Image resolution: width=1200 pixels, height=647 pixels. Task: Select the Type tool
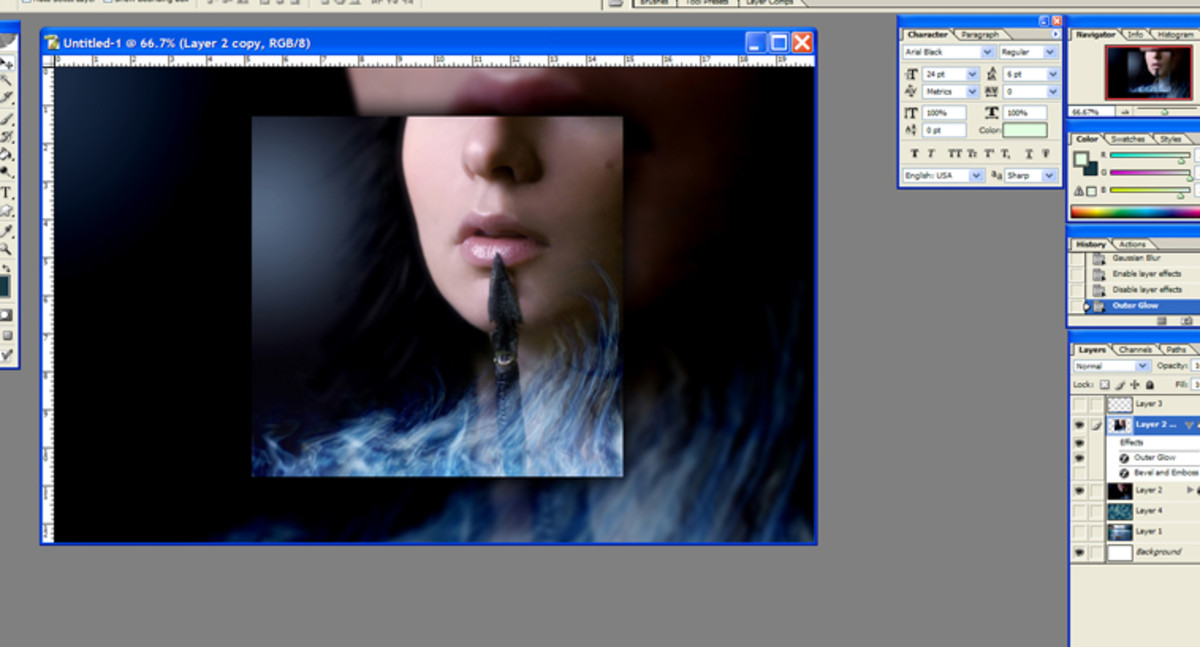[8, 193]
